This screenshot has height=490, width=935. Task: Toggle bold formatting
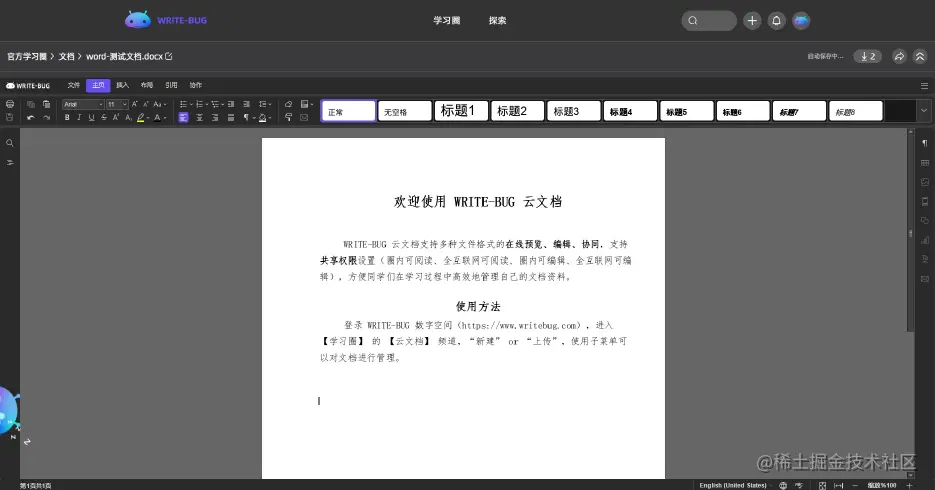pos(67,117)
